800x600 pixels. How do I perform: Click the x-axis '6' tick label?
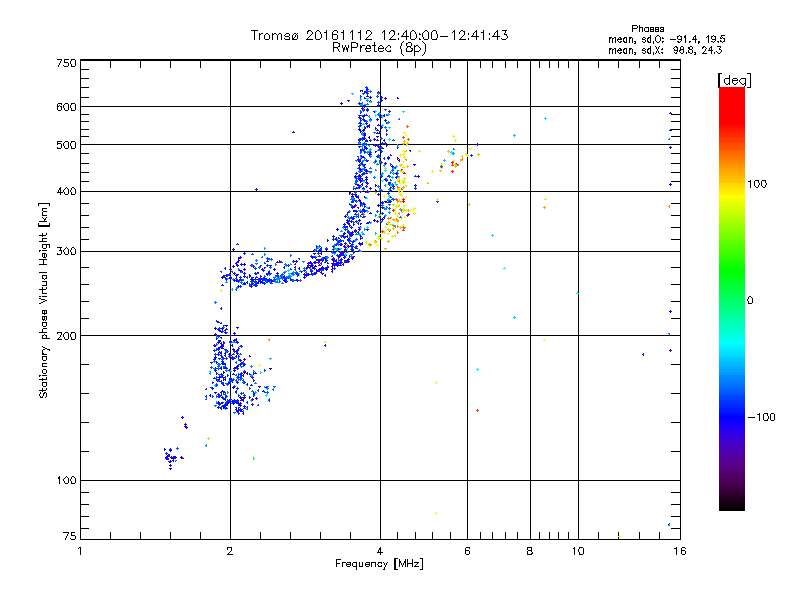(x=467, y=551)
